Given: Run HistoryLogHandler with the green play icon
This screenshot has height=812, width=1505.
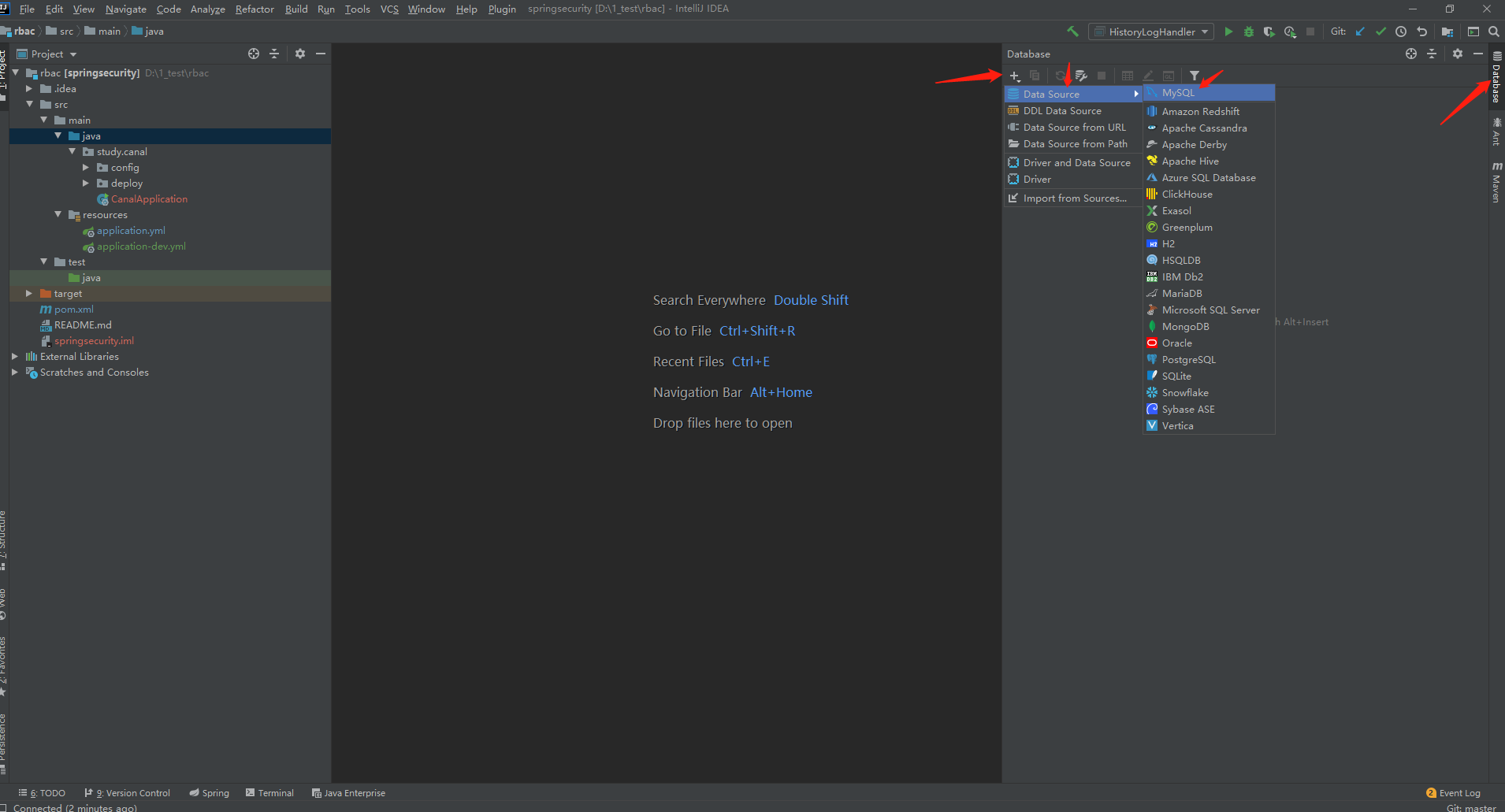Looking at the screenshot, I should tap(1228, 32).
